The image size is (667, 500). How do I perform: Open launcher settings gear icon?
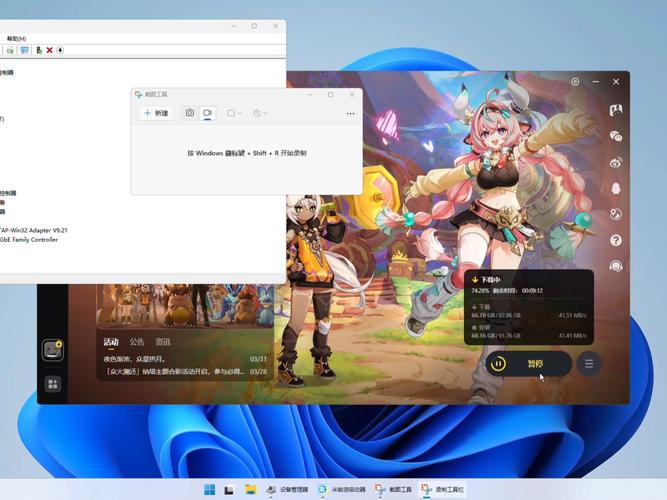click(x=575, y=82)
